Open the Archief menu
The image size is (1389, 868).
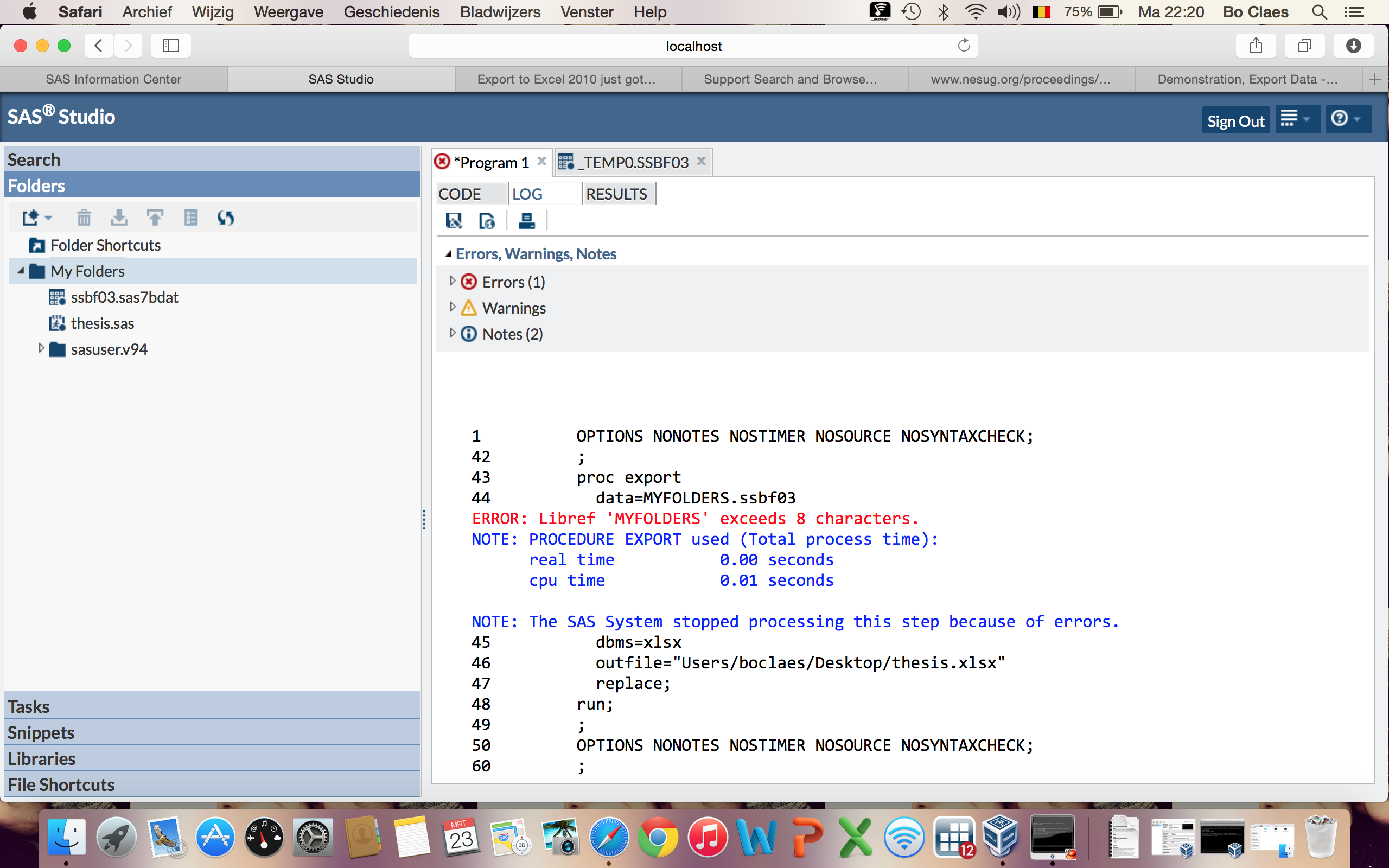147,12
